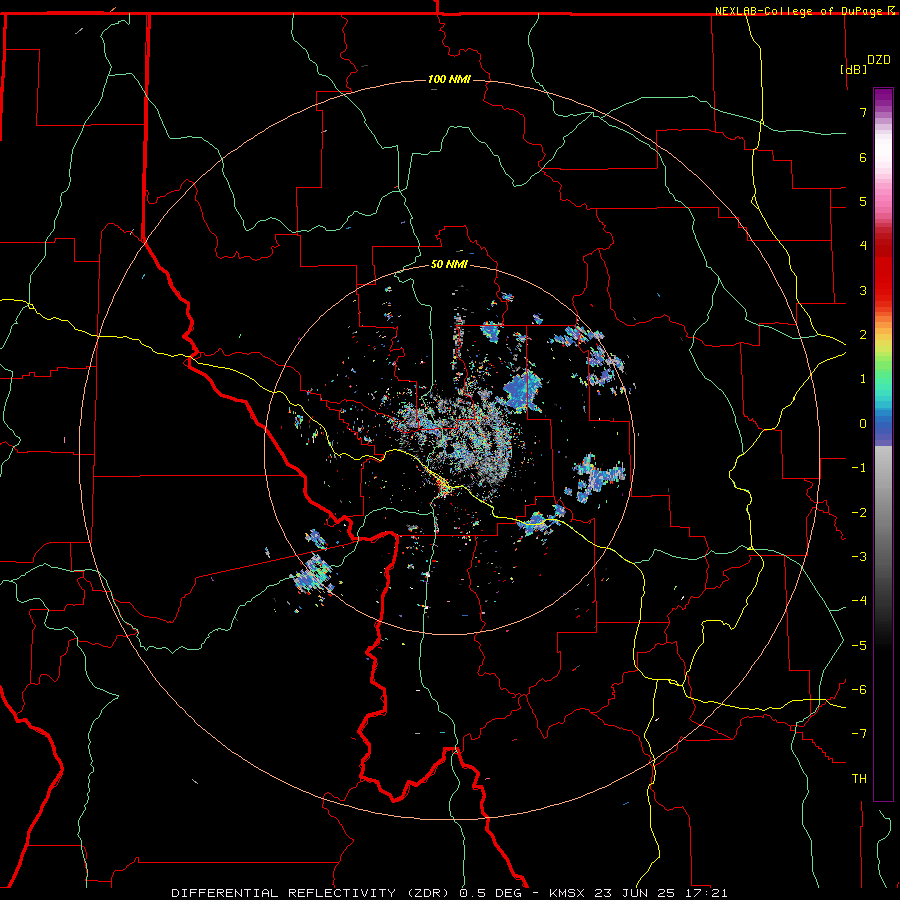Click the -2 value on color scale
This screenshot has width=900, height=900.
(x=859, y=512)
